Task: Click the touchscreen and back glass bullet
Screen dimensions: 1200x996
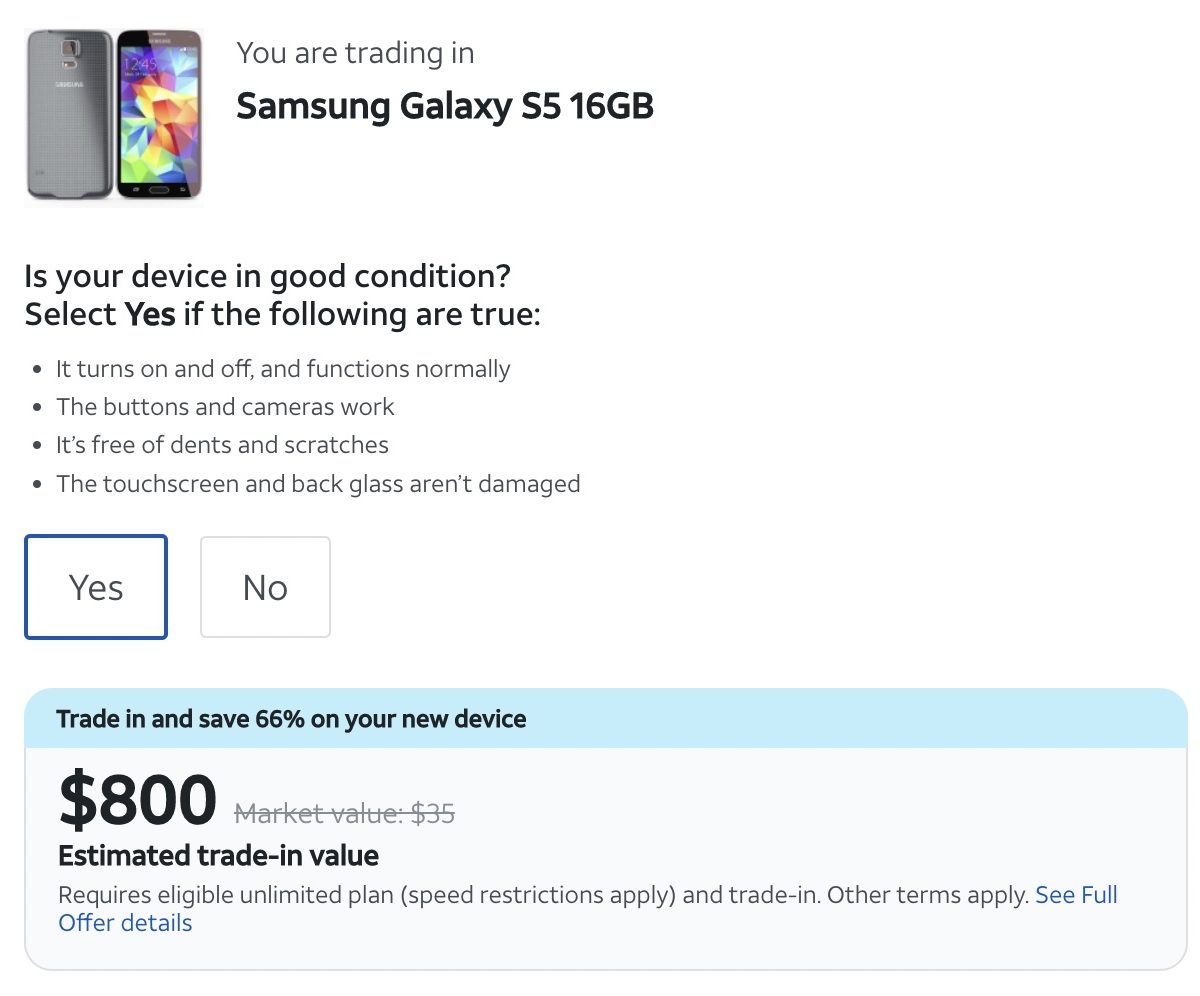Action: coord(318,484)
